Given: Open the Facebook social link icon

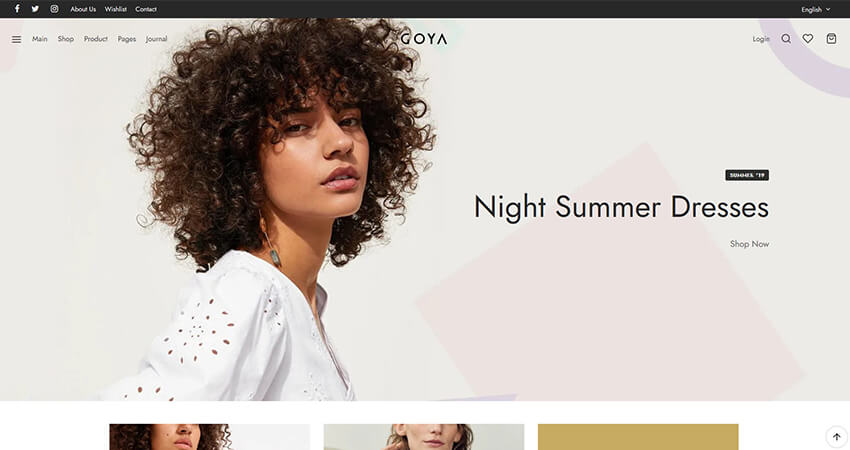Looking at the screenshot, I should click(x=17, y=9).
